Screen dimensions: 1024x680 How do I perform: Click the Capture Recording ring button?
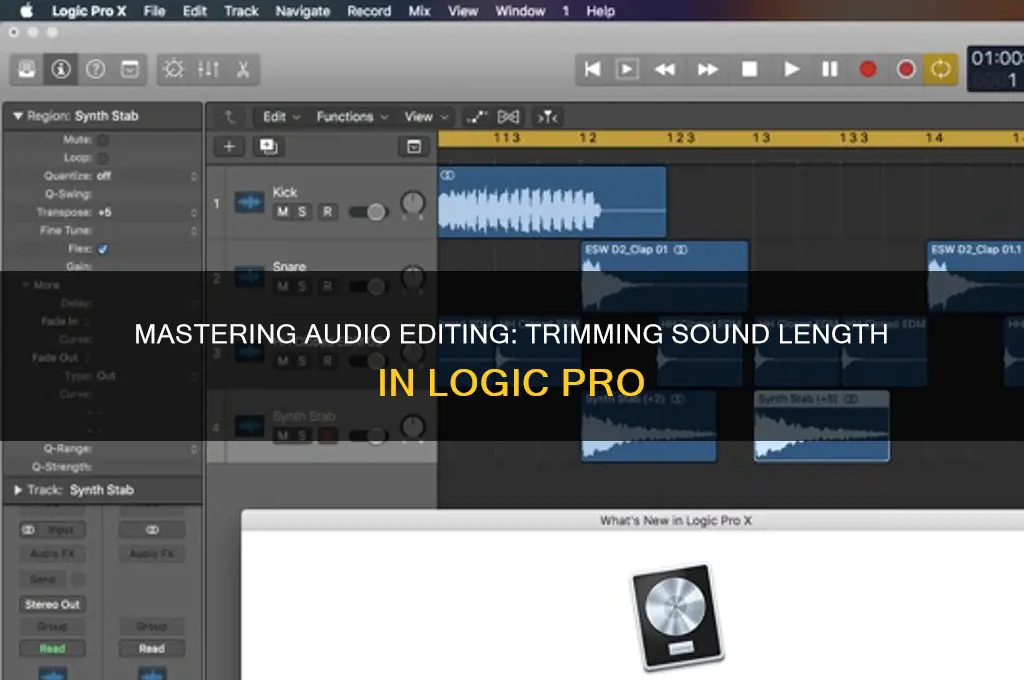[906, 69]
